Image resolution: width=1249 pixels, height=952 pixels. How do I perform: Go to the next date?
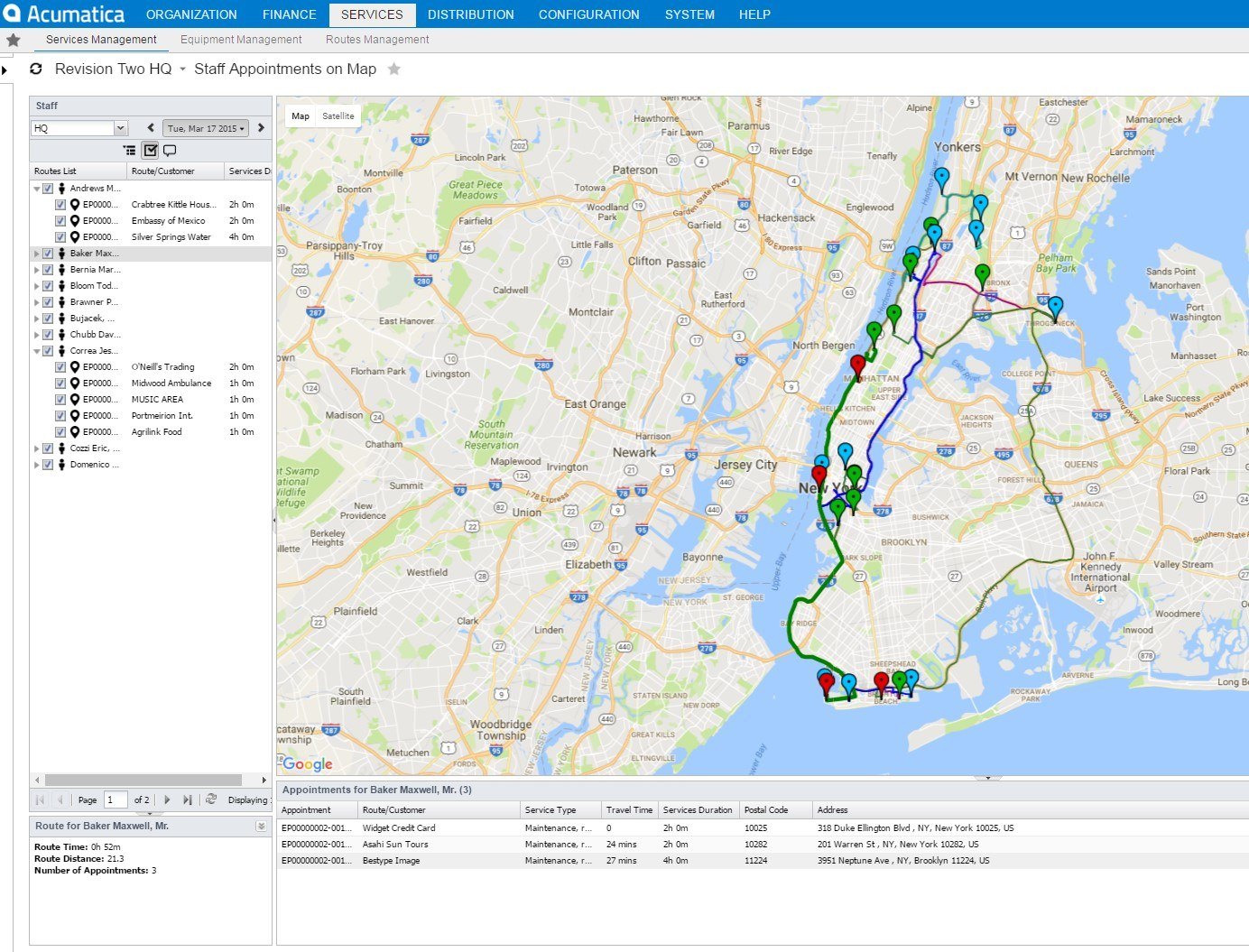point(262,128)
